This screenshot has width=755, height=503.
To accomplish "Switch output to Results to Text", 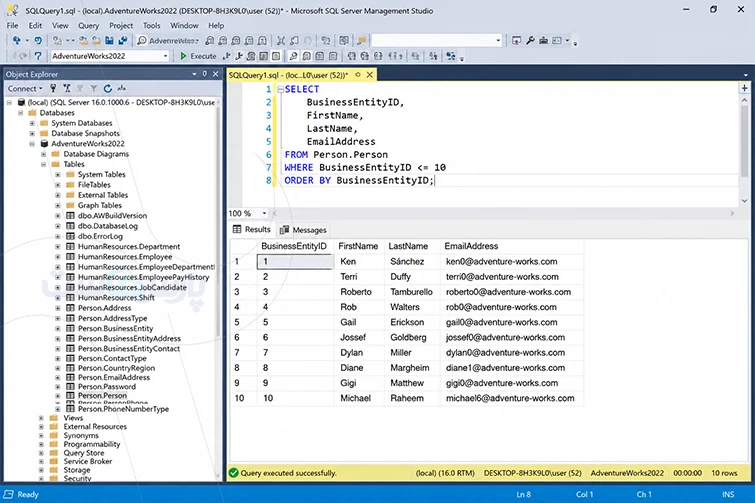I will click(x=351, y=56).
